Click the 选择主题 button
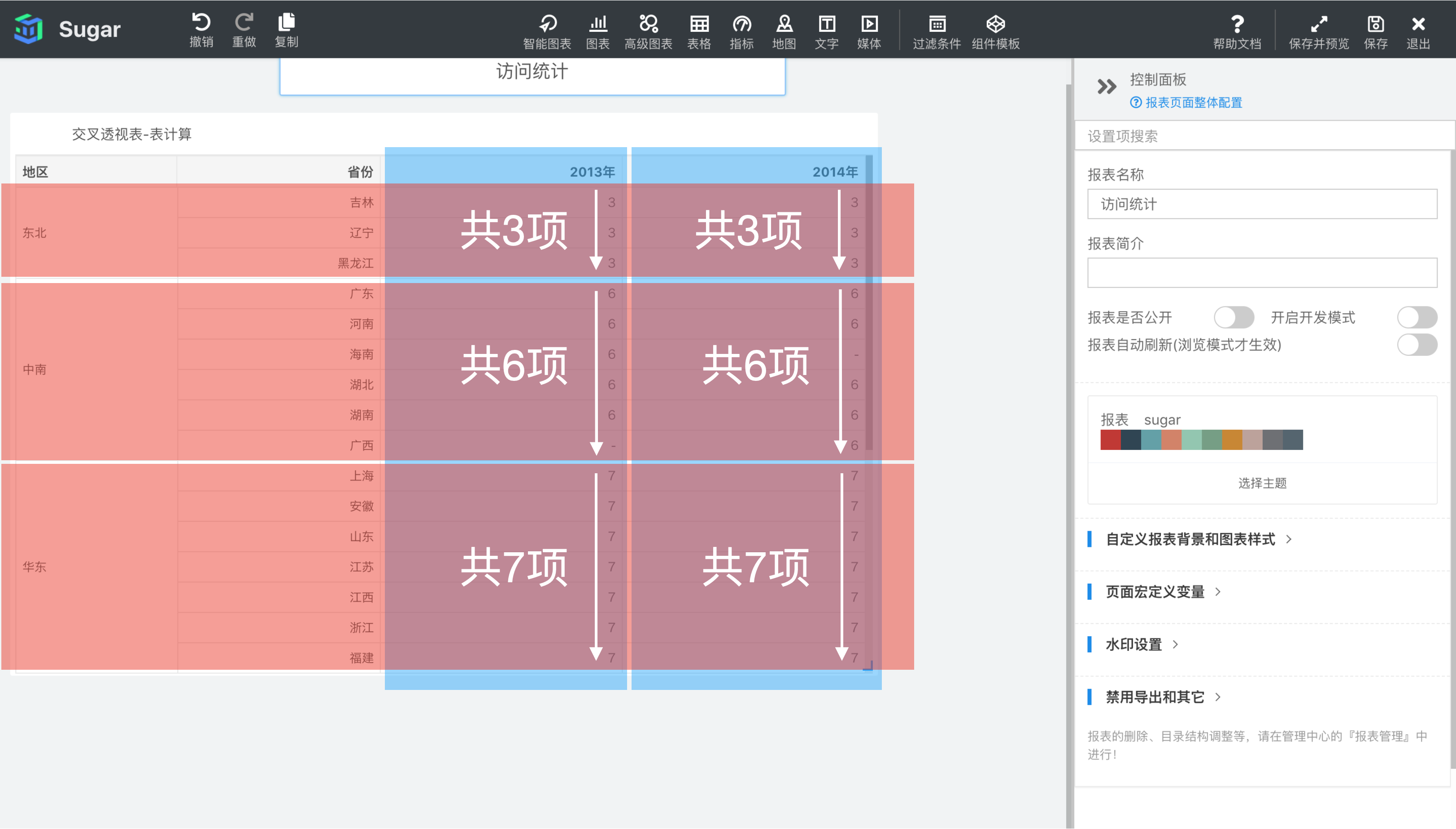The height and width of the screenshot is (829, 1456). click(x=1262, y=483)
